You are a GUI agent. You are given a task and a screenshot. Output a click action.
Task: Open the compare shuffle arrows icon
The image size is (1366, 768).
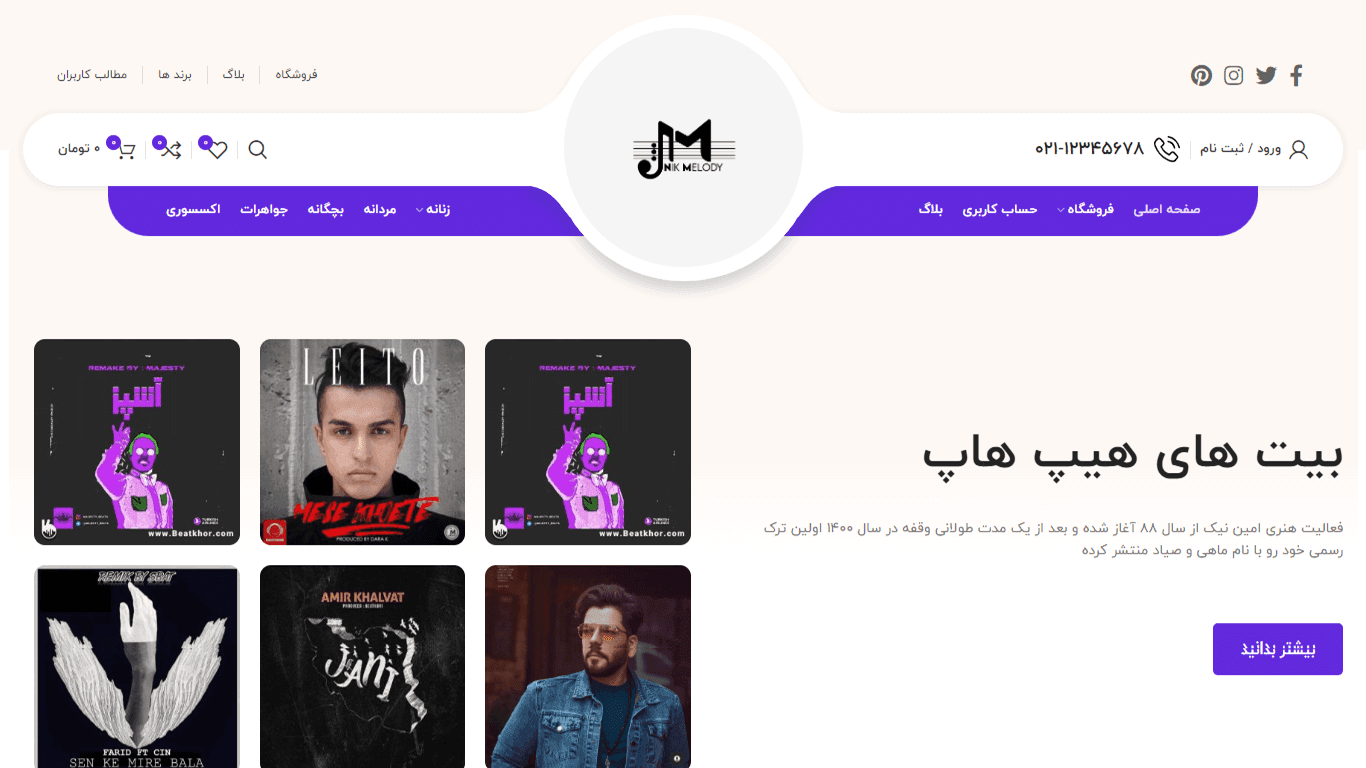coord(172,150)
